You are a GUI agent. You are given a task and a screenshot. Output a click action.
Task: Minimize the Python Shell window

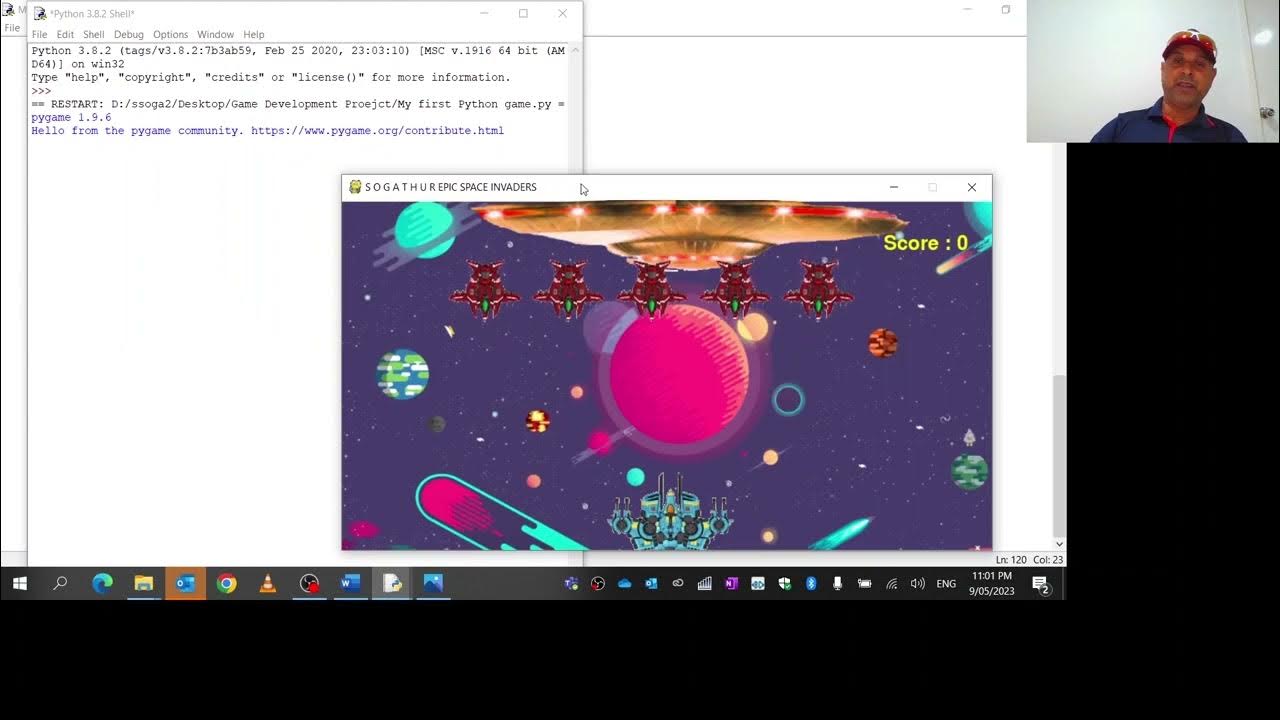coord(484,14)
